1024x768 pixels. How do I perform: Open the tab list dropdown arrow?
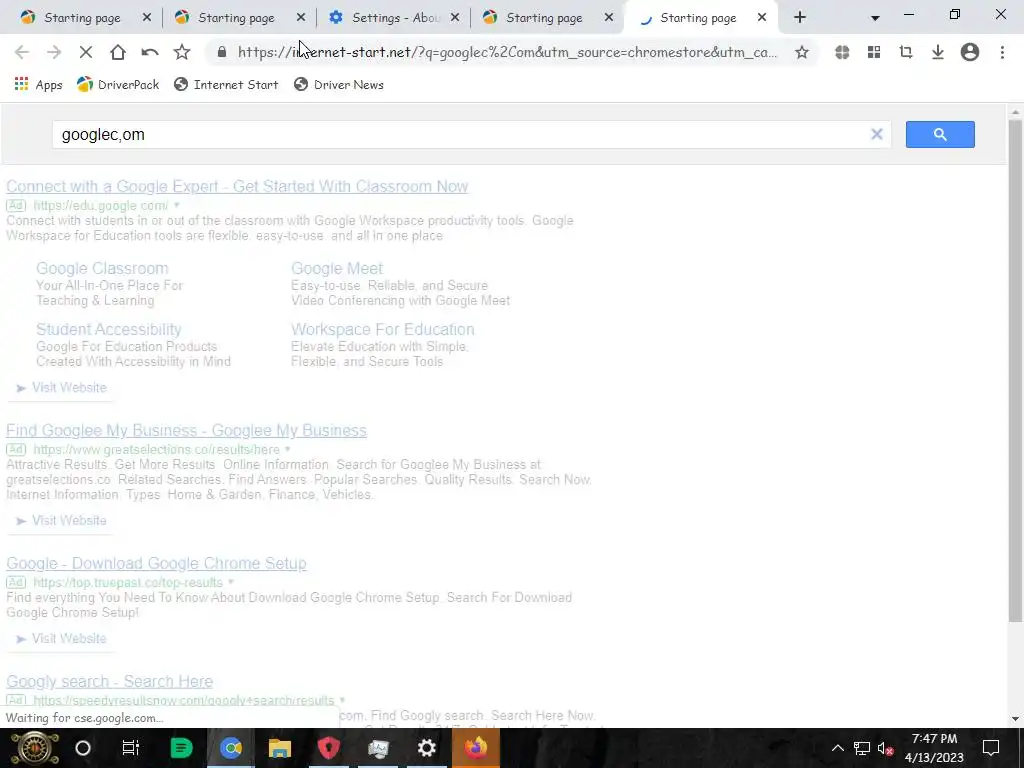tap(875, 18)
